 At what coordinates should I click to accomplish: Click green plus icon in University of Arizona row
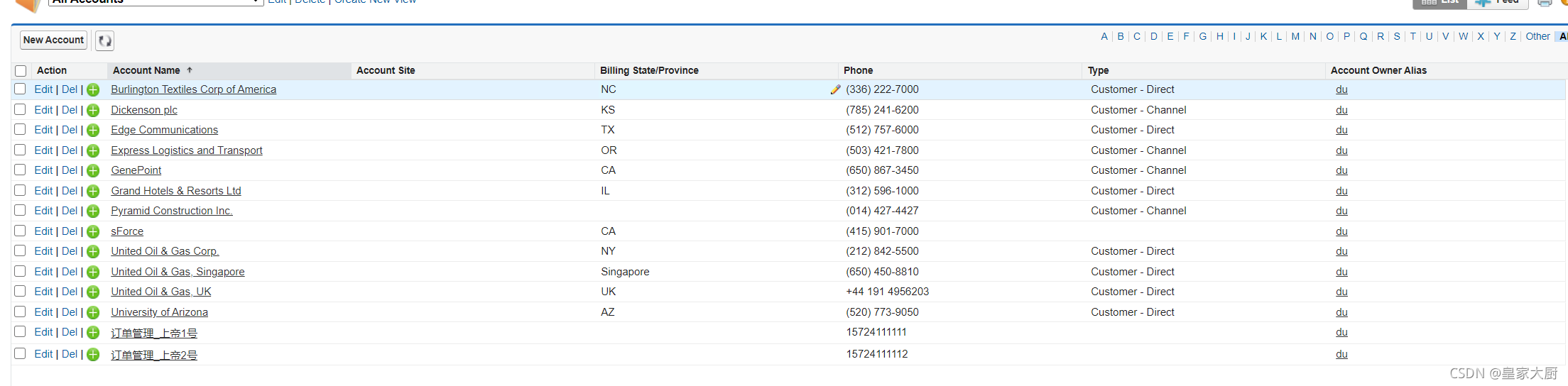pyautogui.click(x=93, y=313)
